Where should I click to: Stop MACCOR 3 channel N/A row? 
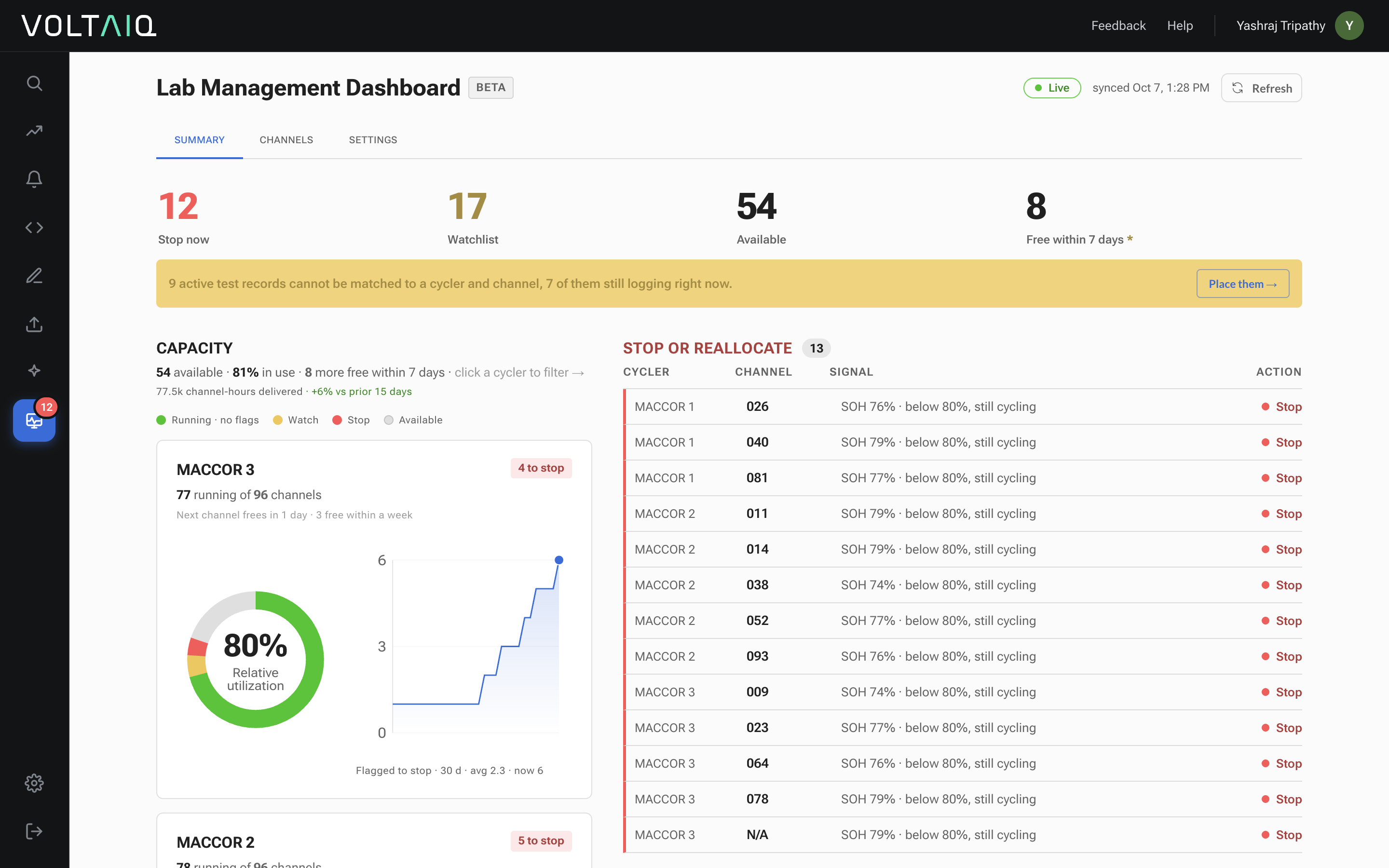[x=1281, y=835]
